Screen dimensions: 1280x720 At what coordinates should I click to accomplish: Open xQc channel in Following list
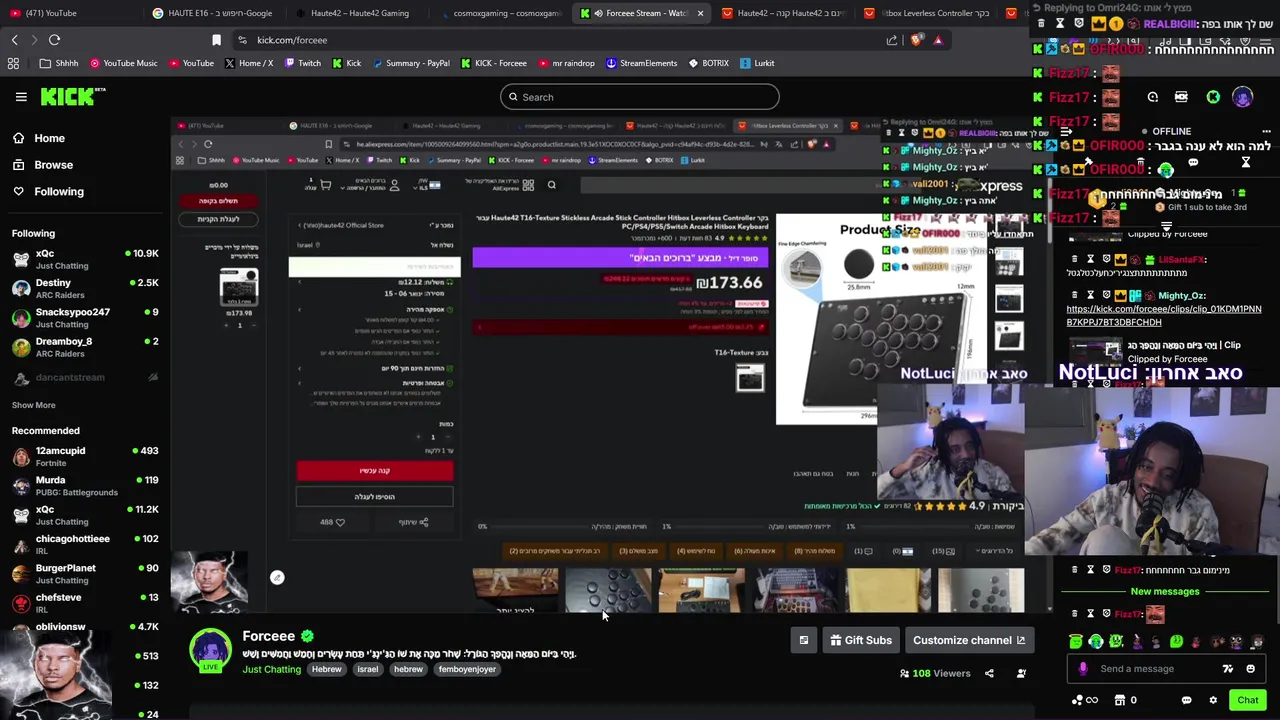tap(85, 259)
